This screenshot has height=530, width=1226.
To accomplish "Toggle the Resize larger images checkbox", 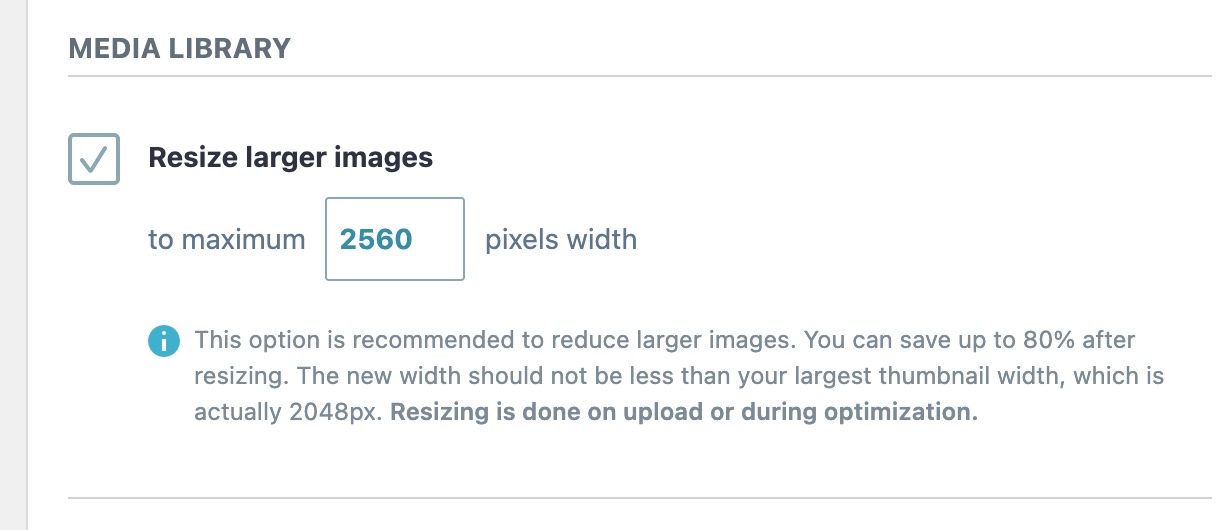I will tap(94, 159).
